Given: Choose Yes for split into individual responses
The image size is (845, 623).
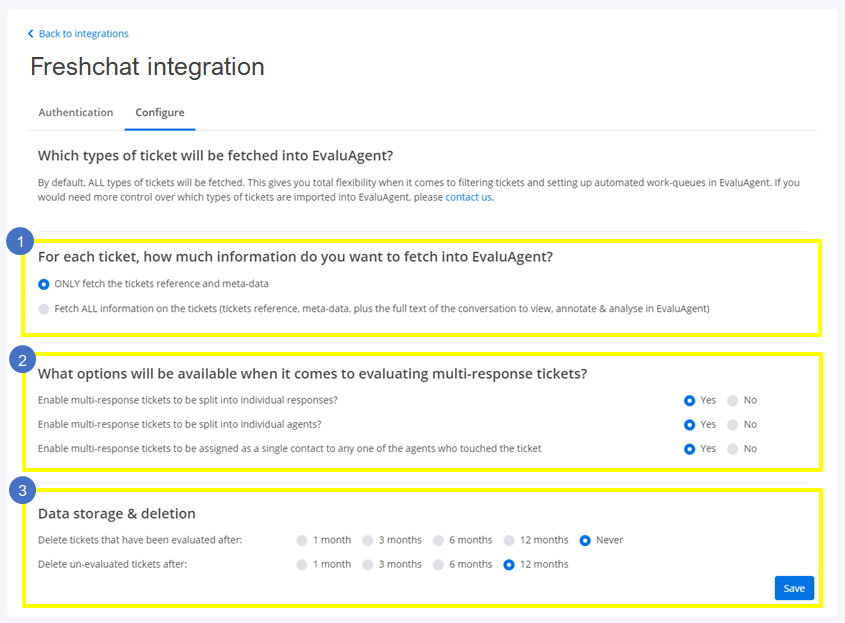Looking at the screenshot, I should (689, 400).
